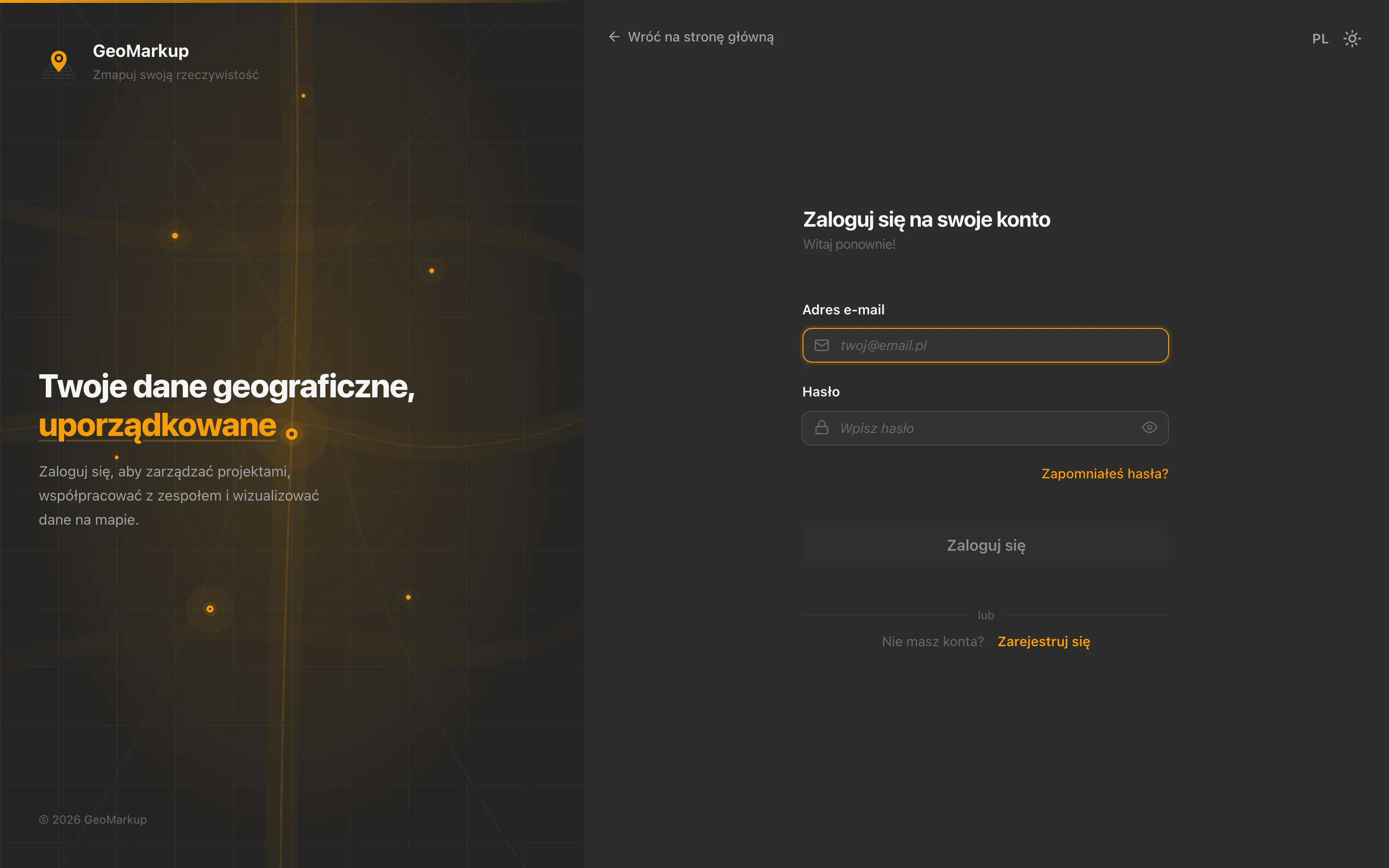Click the envelope icon in email field

click(x=822, y=345)
